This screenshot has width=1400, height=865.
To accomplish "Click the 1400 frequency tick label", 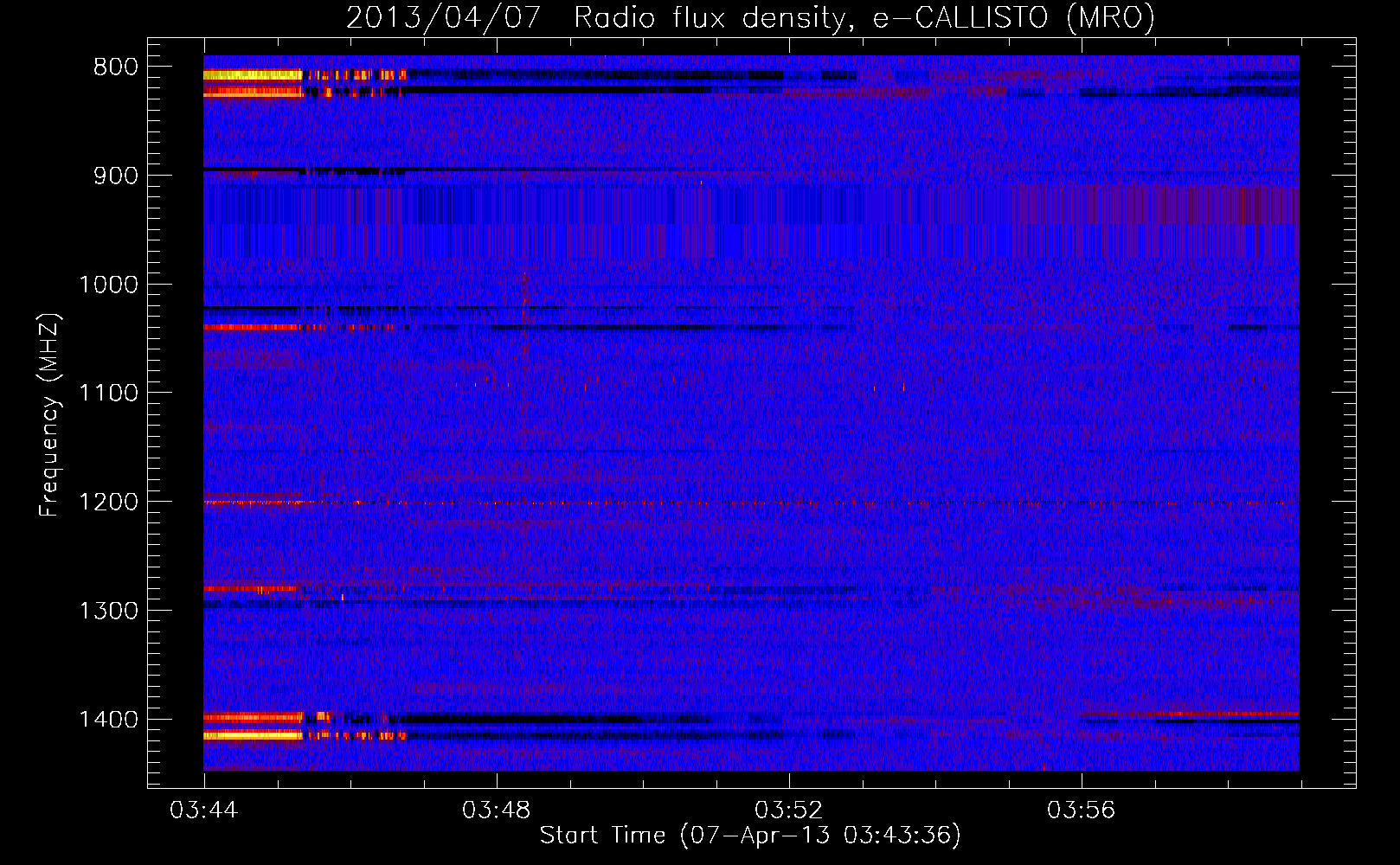I will [108, 720].
